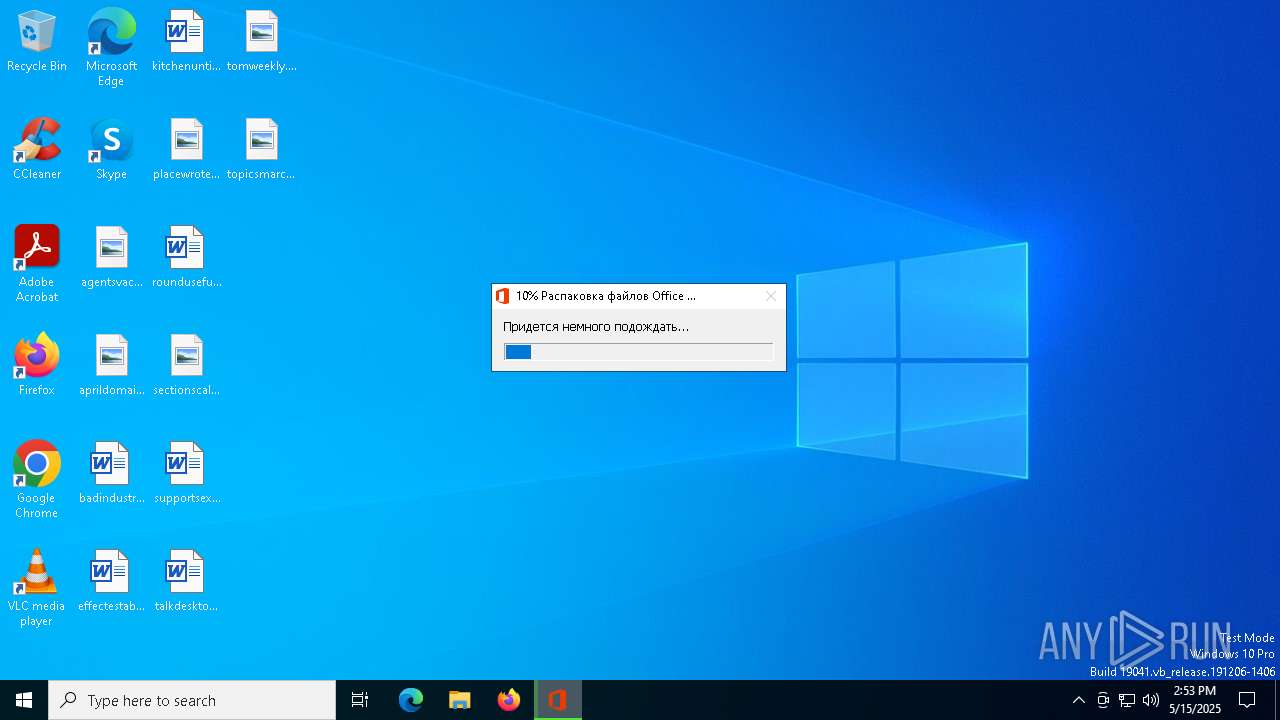Select the Skype desktop shortcut
Viewport: 1280px width, 720px height.
click(x=111, y=150)
